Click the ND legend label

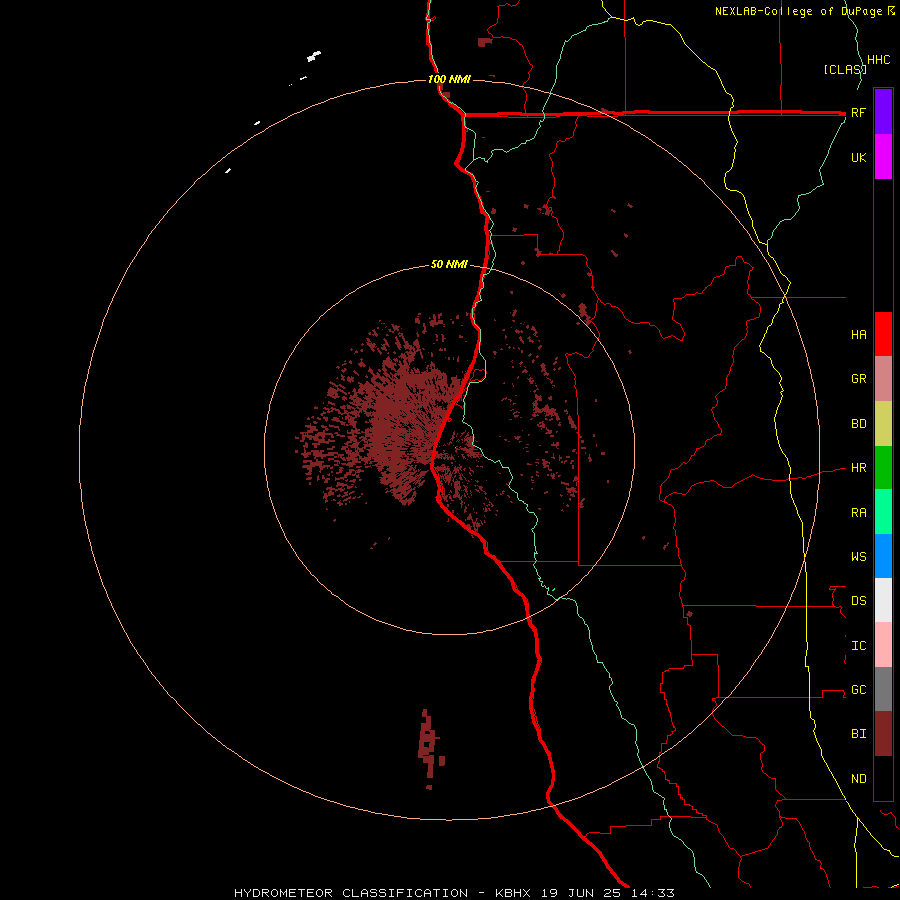(x=858, y=779)
